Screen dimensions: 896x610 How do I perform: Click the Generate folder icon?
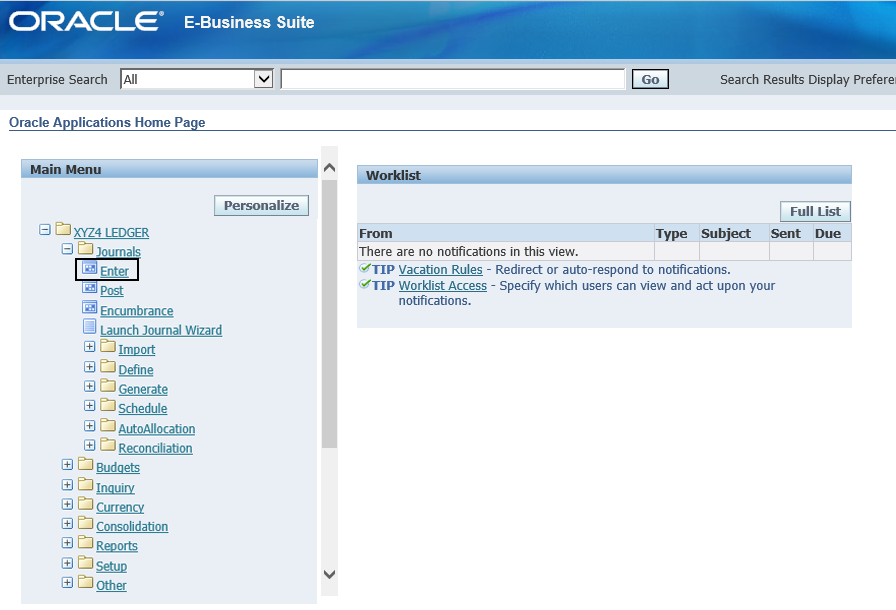(108, 386)
